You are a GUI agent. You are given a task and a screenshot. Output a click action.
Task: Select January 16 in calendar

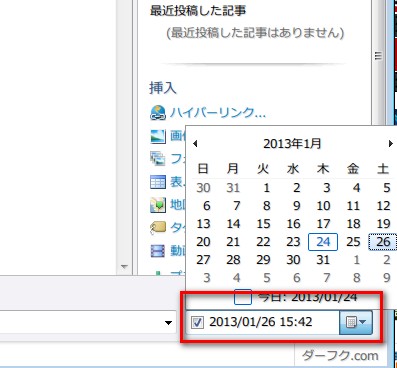[293, 224]
